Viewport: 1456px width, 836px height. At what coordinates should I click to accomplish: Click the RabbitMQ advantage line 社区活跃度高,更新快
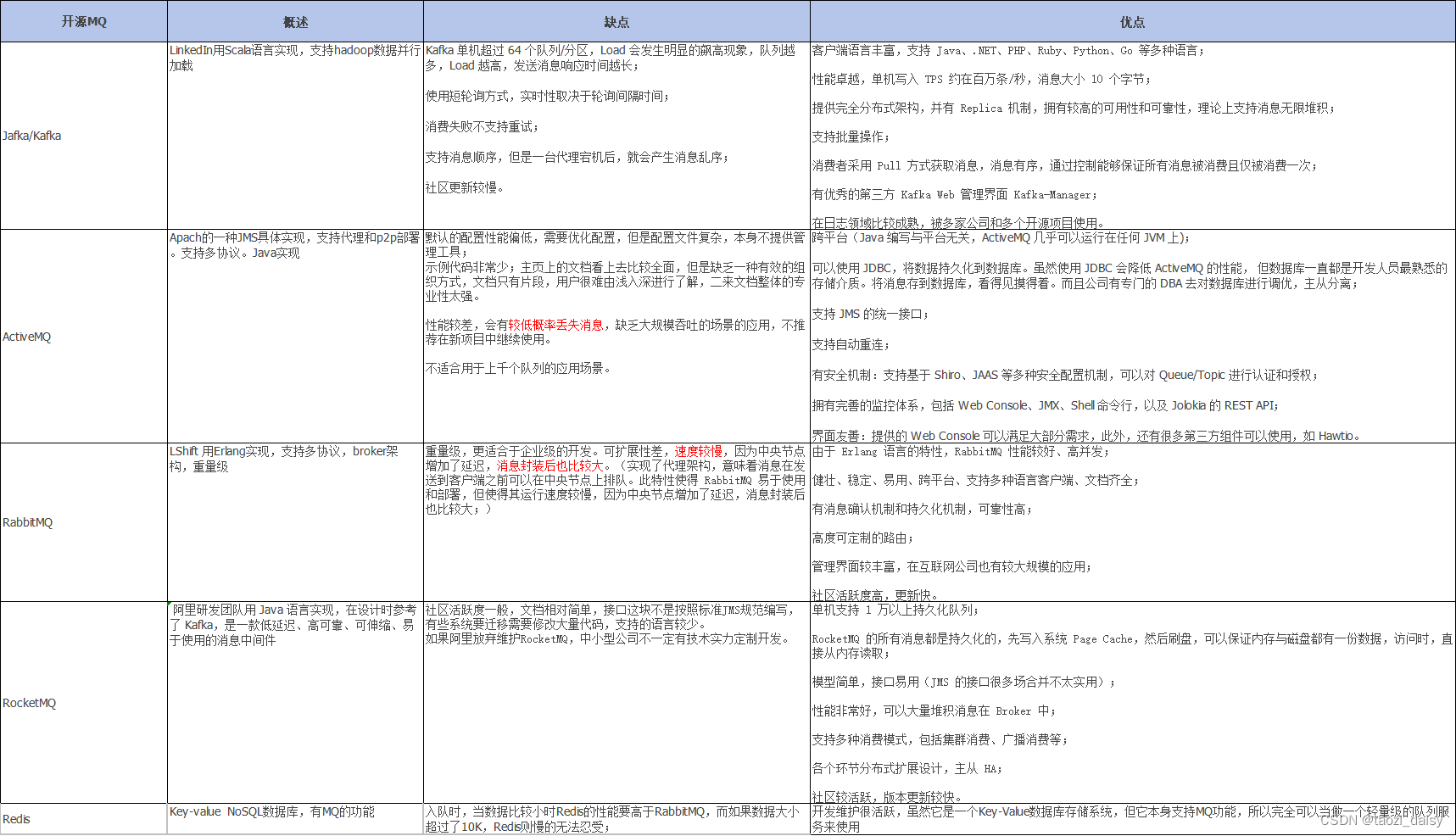coord(875,595)
